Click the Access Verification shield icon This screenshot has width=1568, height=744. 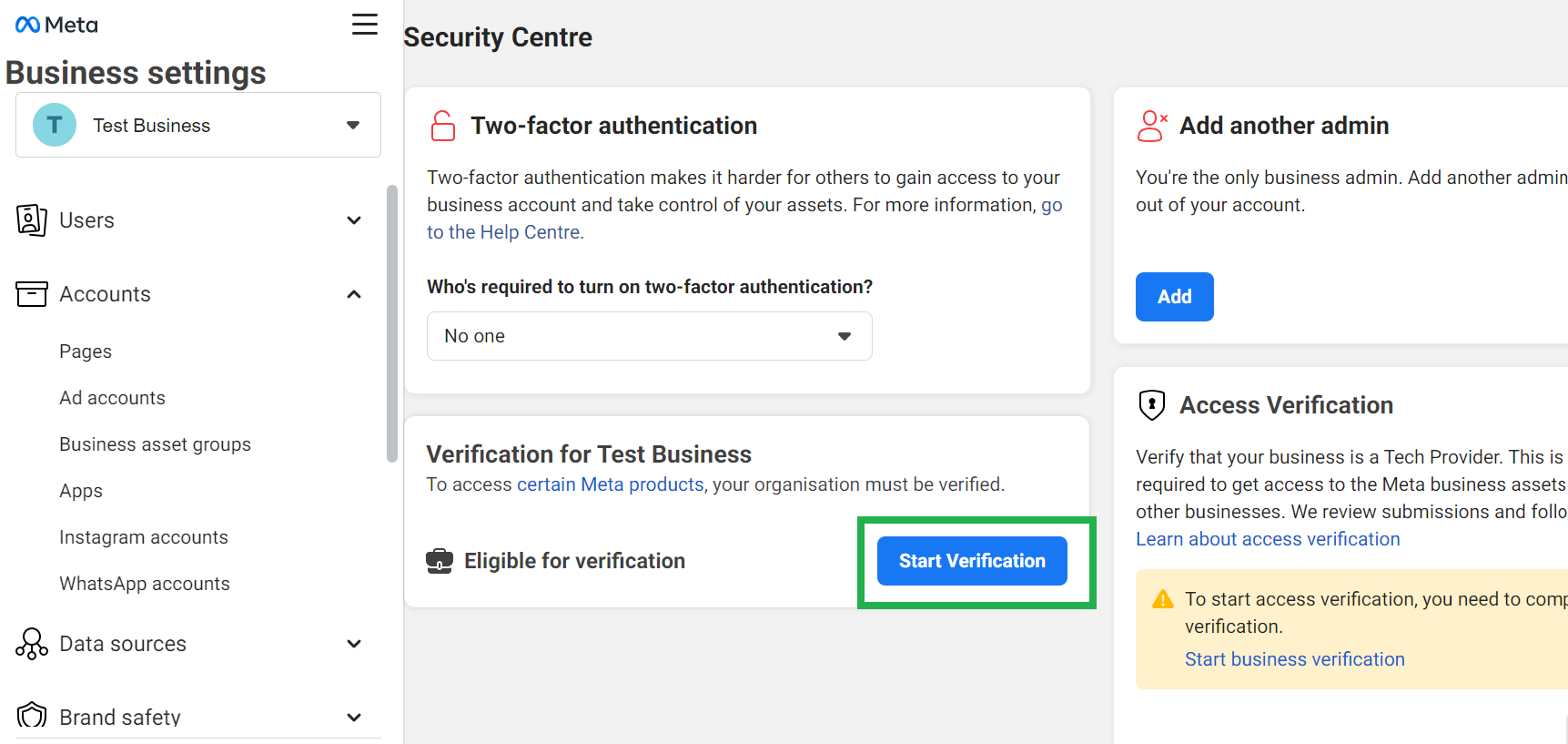pyautogui.click(x=1152, y=405)
